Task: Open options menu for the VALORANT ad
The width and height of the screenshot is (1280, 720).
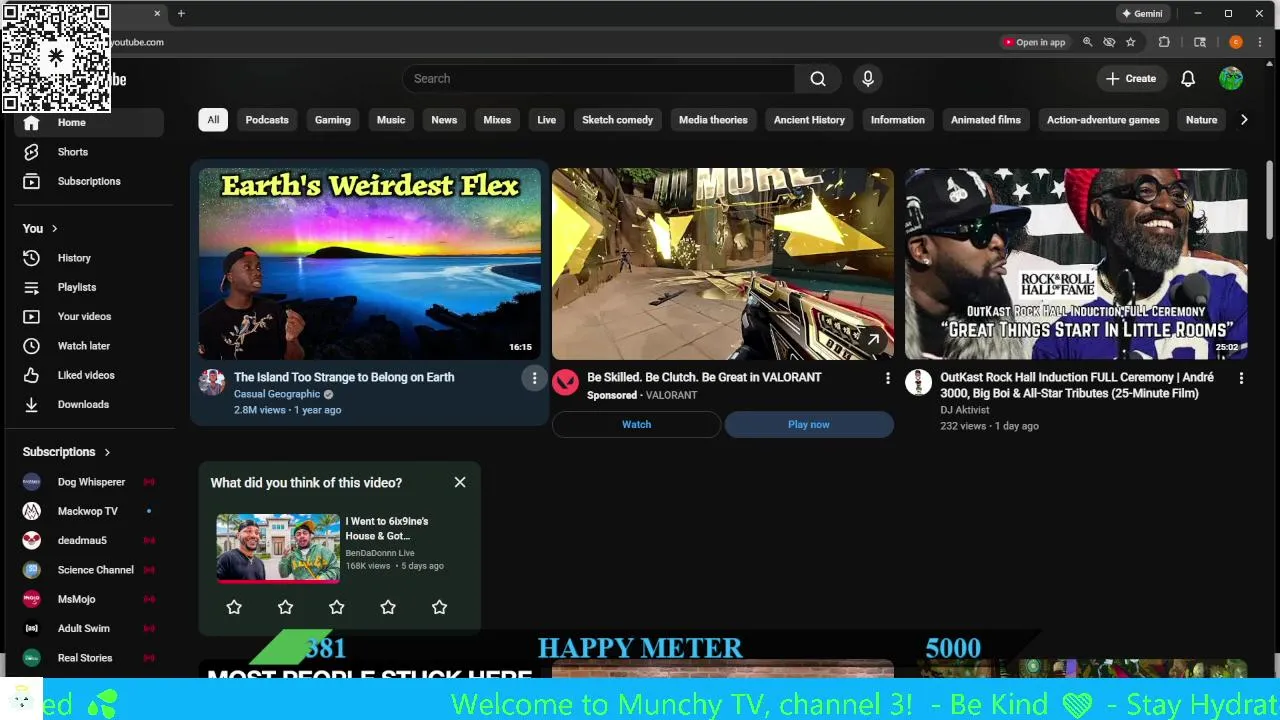Action: click(x=887, y=378)
